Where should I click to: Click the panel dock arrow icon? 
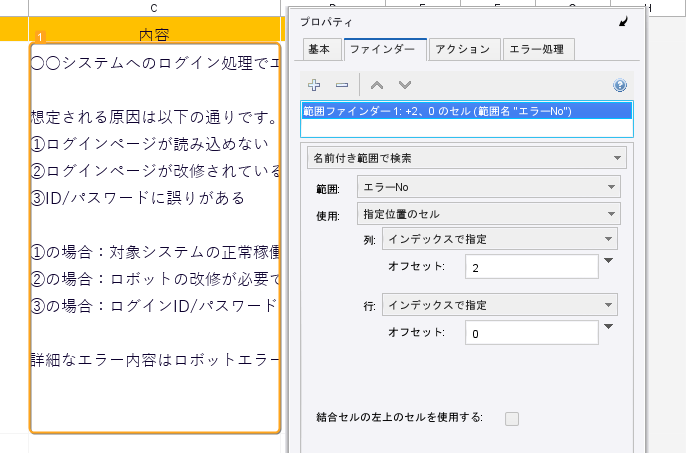click(x=623, y=21)
